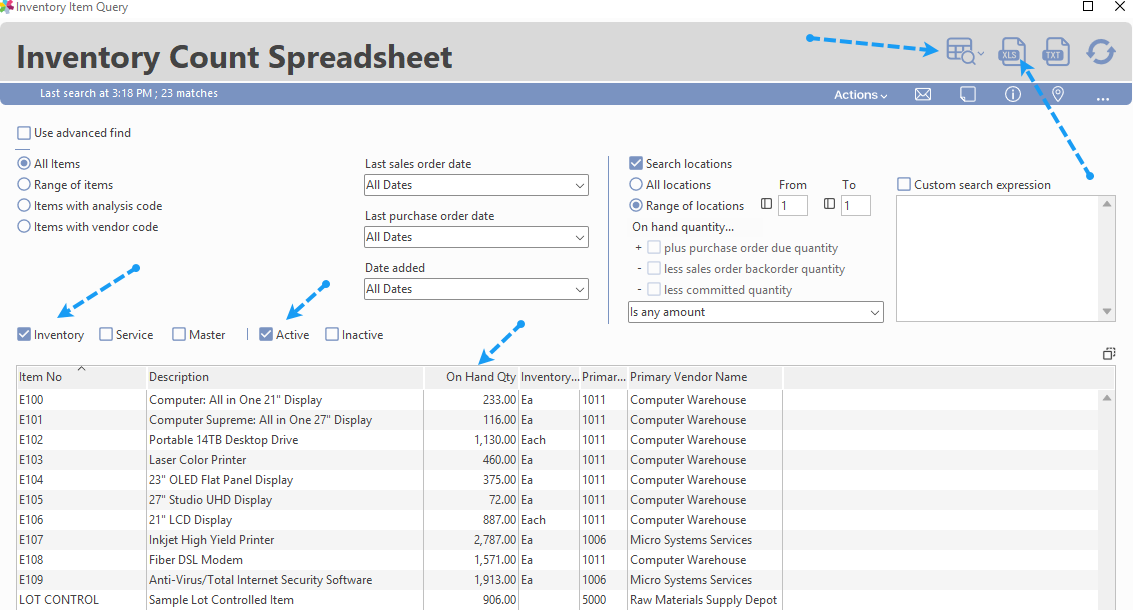Choose Items with vendor code option

24,227
